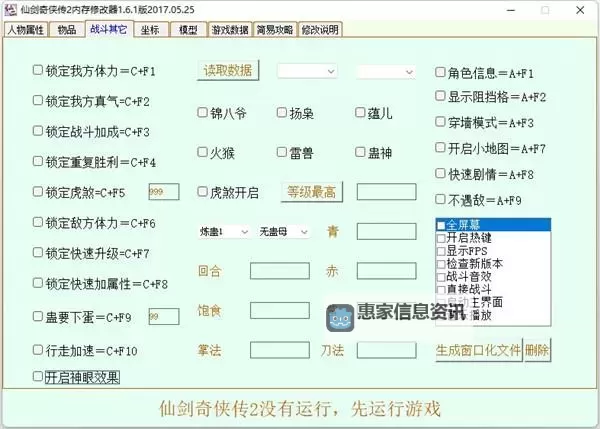Viewport: 600px width, 429px height.
Task: Click the 青 value input field
Action: pos(386,232)
